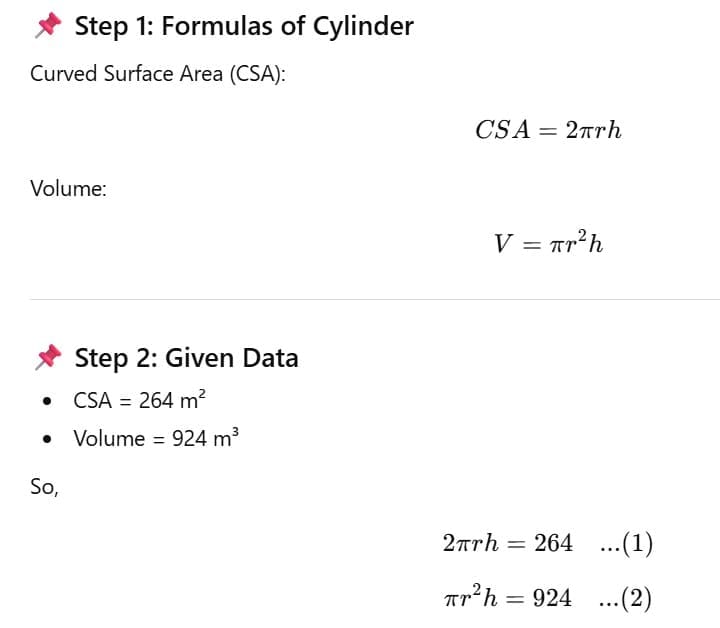720x628 pixels.
Task: Click the pushpin icon beside Step 2
Action: pyautogui.click(x=47, y=358)
